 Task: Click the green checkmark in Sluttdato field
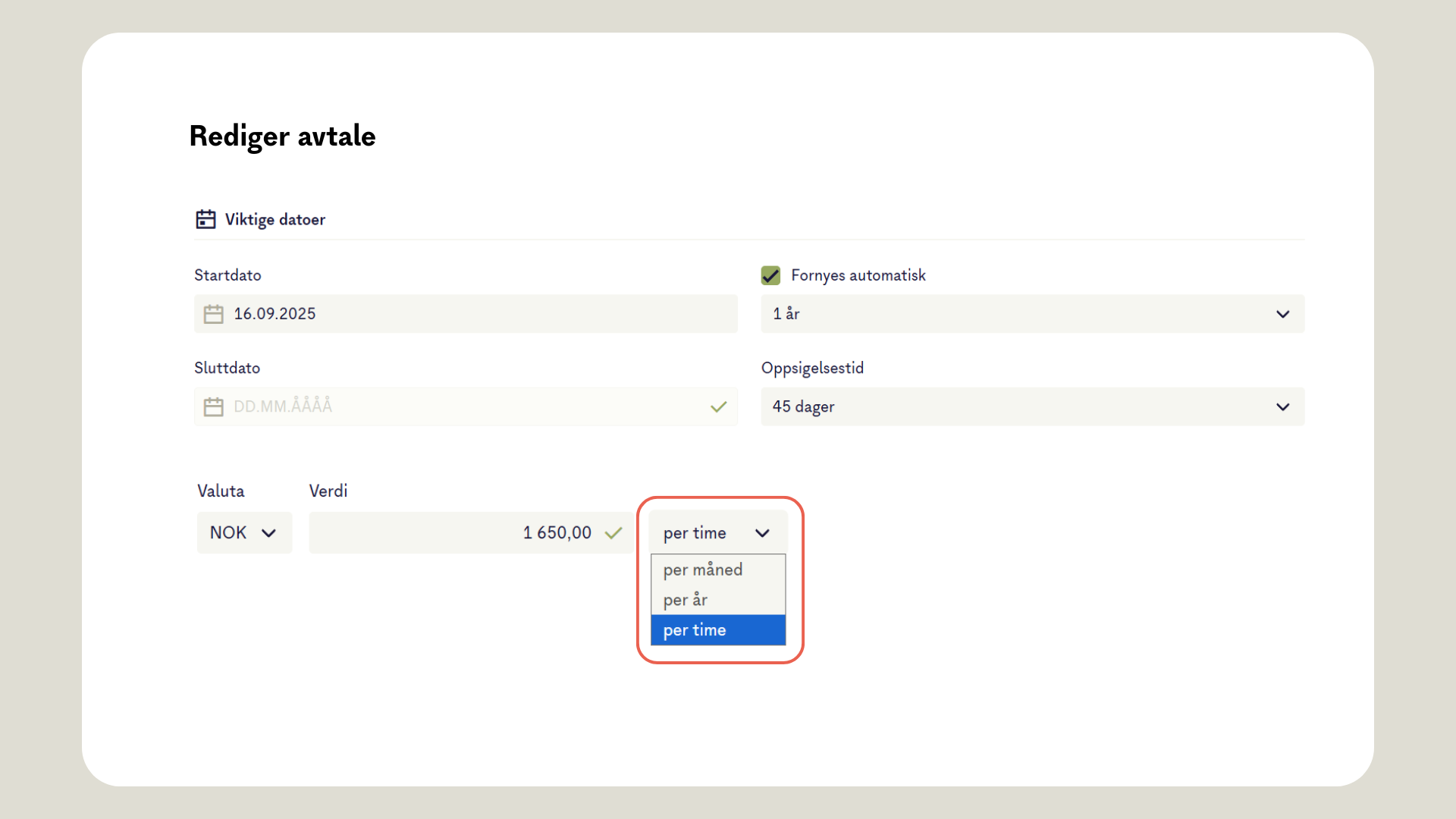pos(718,407)
